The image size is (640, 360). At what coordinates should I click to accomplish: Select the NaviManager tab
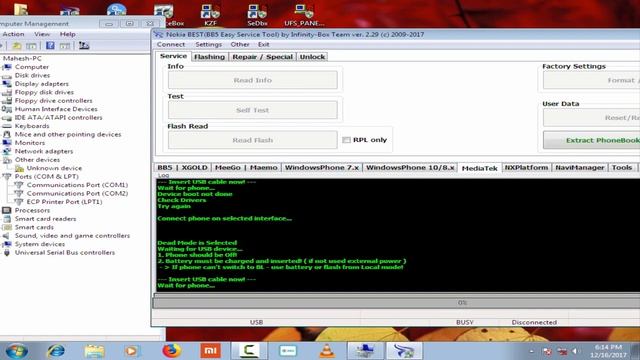click(580, 167)
